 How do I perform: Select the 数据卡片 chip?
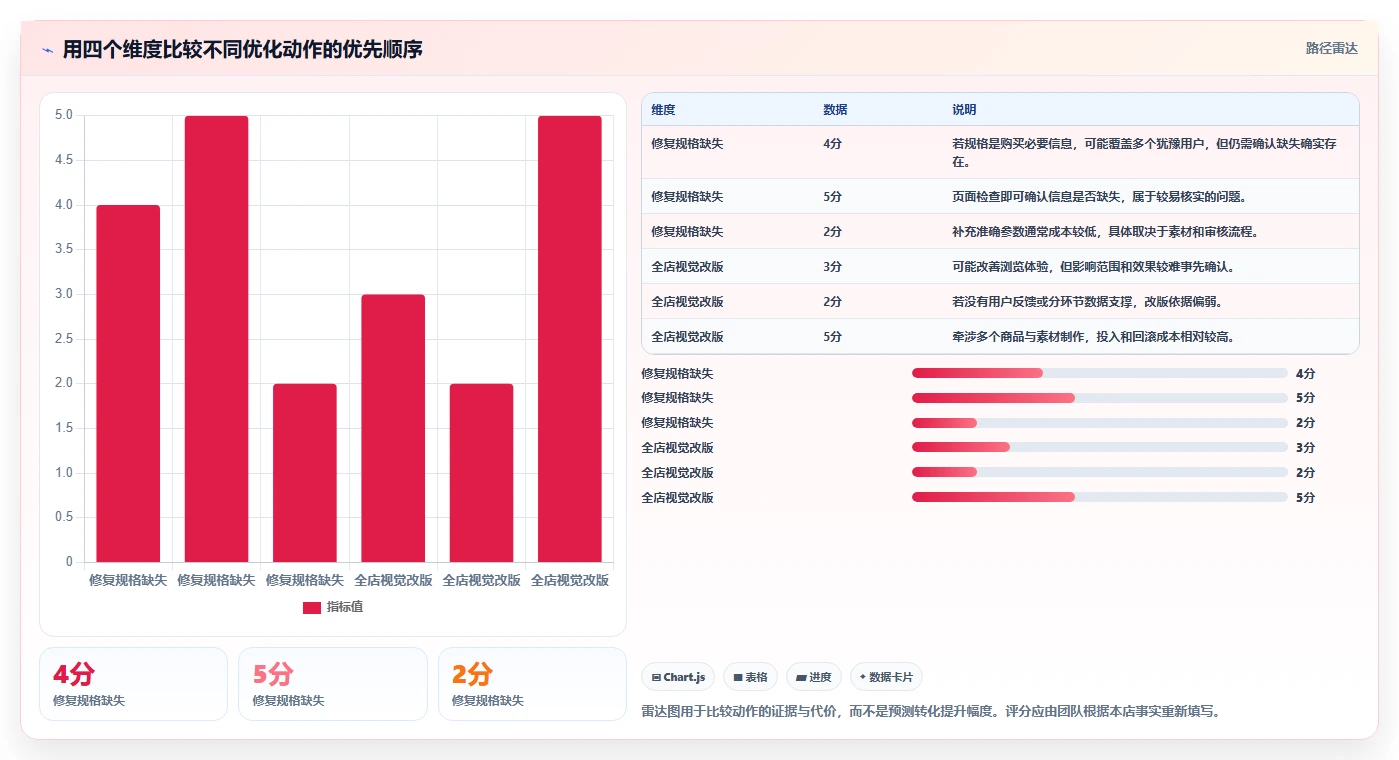pyautogui.click(x=886, y=677)
